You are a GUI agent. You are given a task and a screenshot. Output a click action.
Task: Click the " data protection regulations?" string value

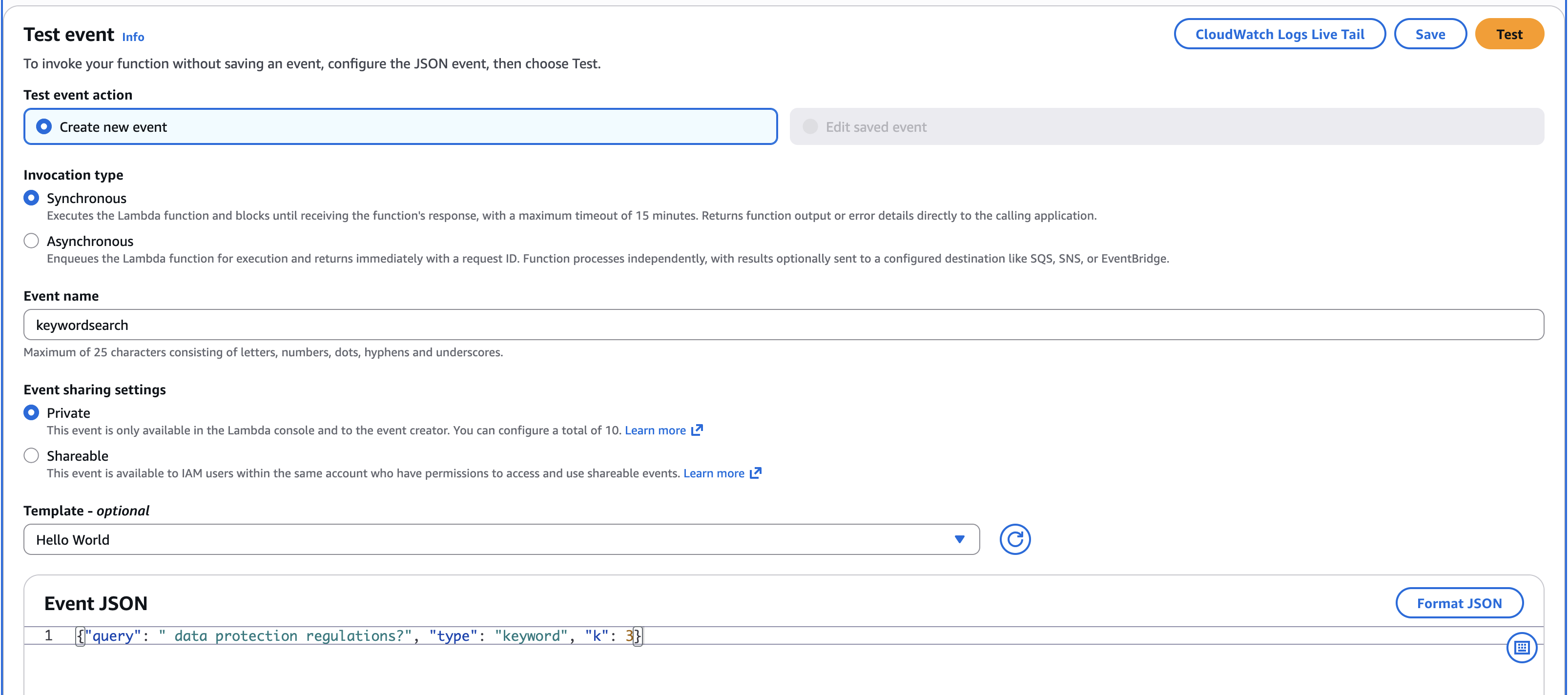pyautogui.click(x=285, y=636)
